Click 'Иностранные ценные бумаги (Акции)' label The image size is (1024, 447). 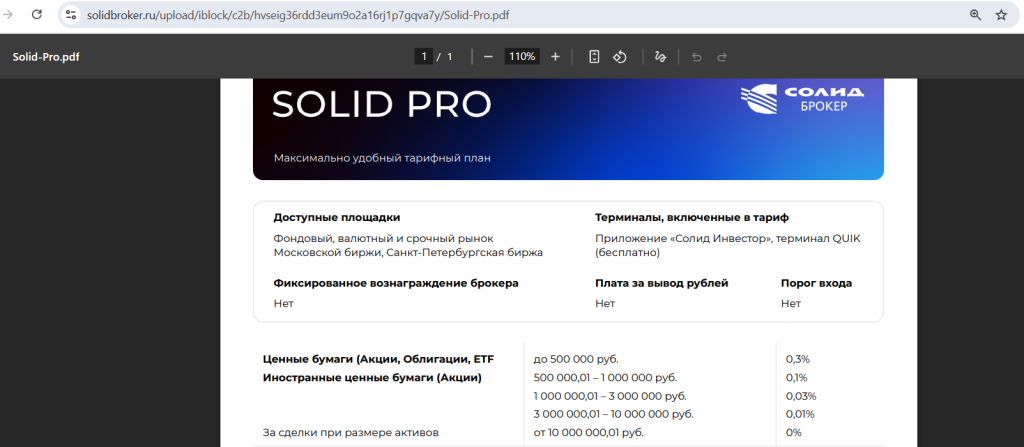tap(372, 377)
